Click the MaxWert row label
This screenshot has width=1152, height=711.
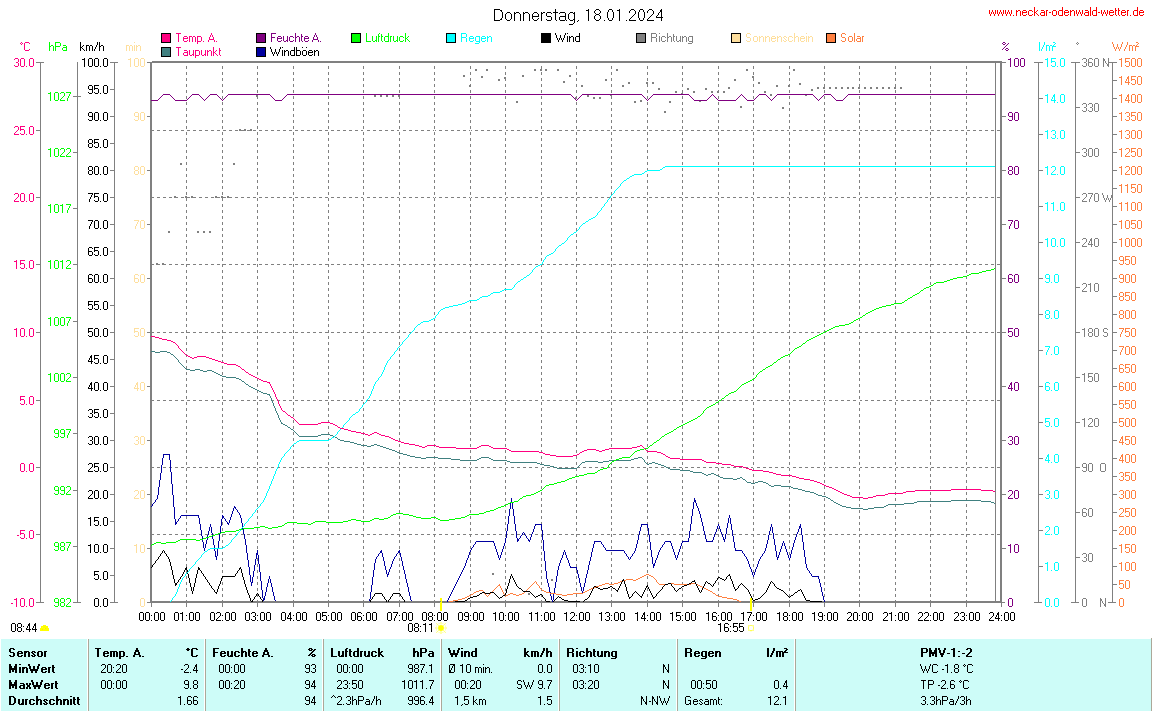pos(30,684)
